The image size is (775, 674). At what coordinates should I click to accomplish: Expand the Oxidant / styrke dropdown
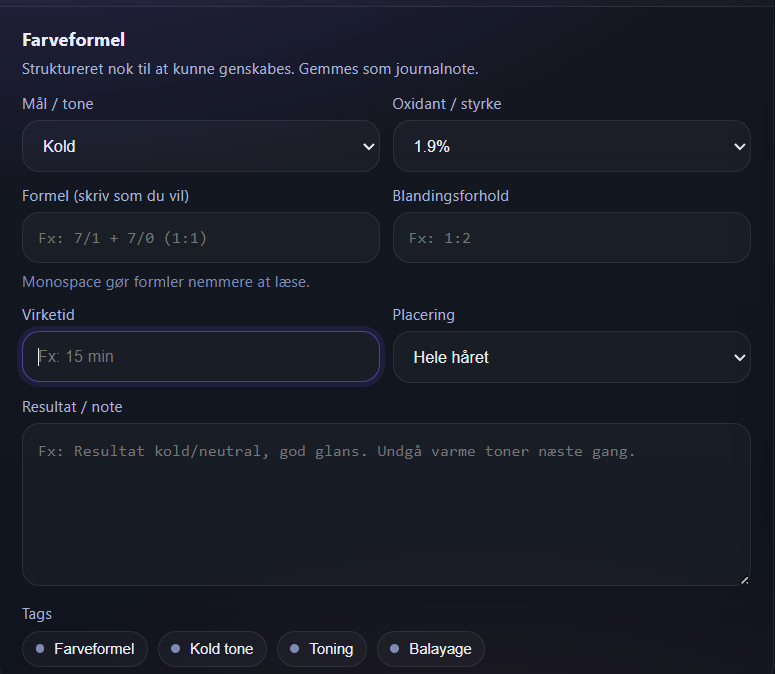pyautogui.click(x=571, y=146)
